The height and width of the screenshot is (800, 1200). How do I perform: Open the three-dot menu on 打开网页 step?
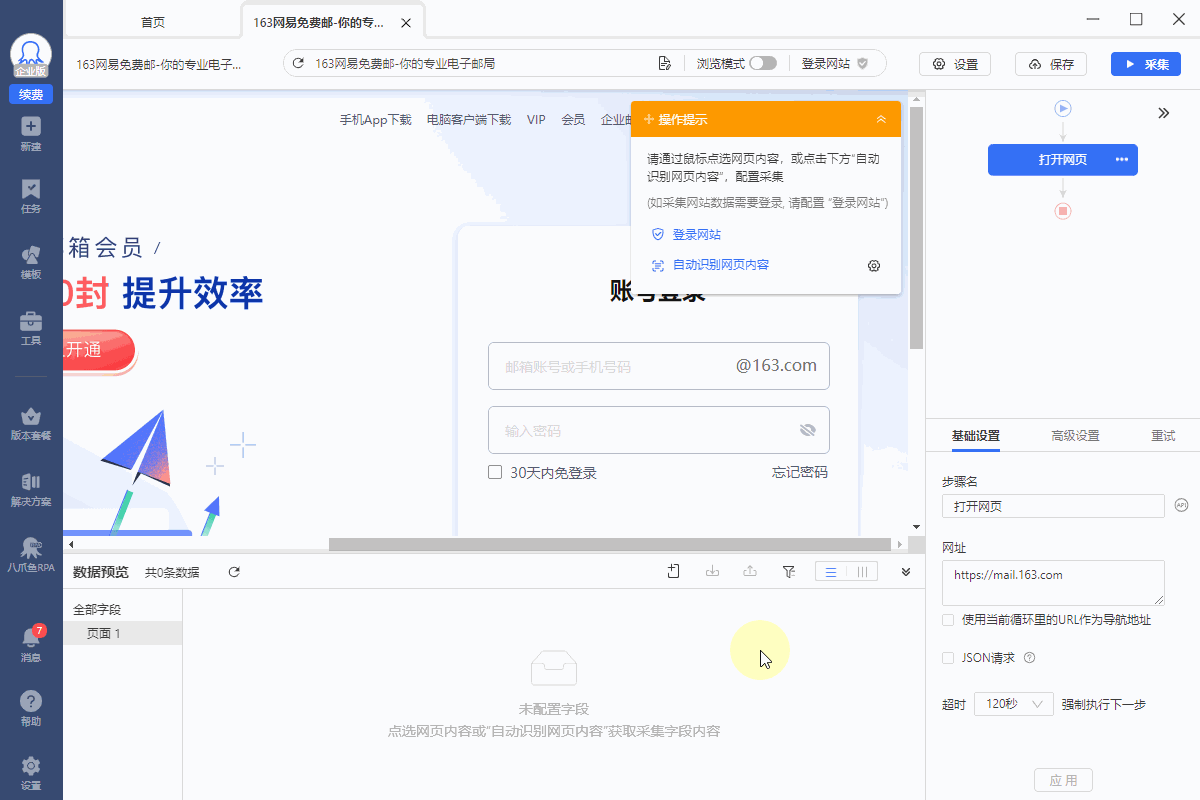1122,160
